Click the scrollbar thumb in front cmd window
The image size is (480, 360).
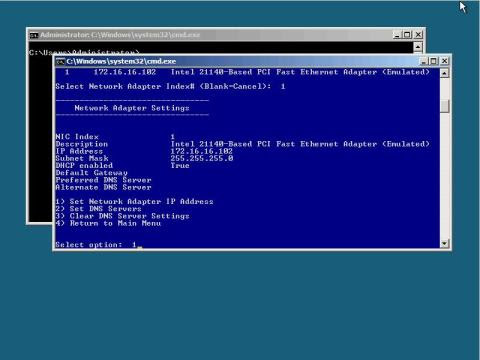pos(444,106)
